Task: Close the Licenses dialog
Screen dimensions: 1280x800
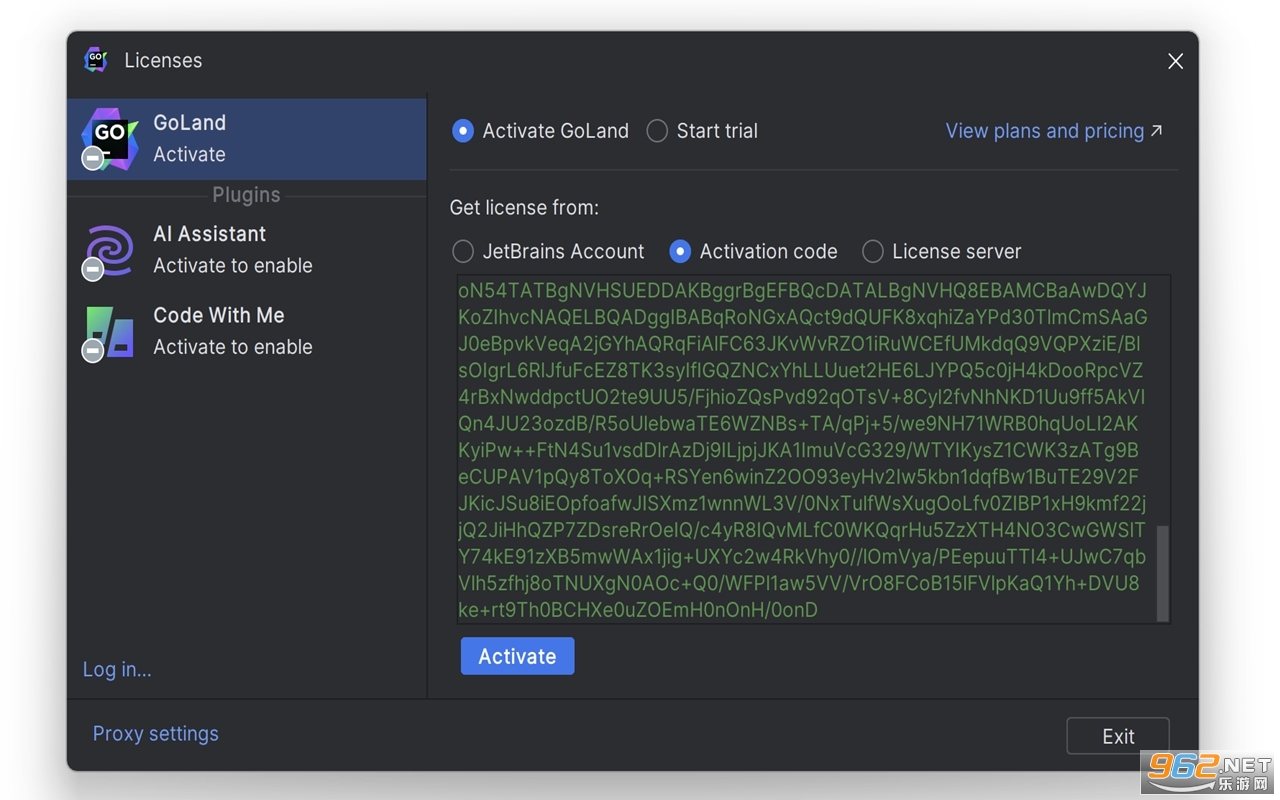Action: (x=1175, y=61)
